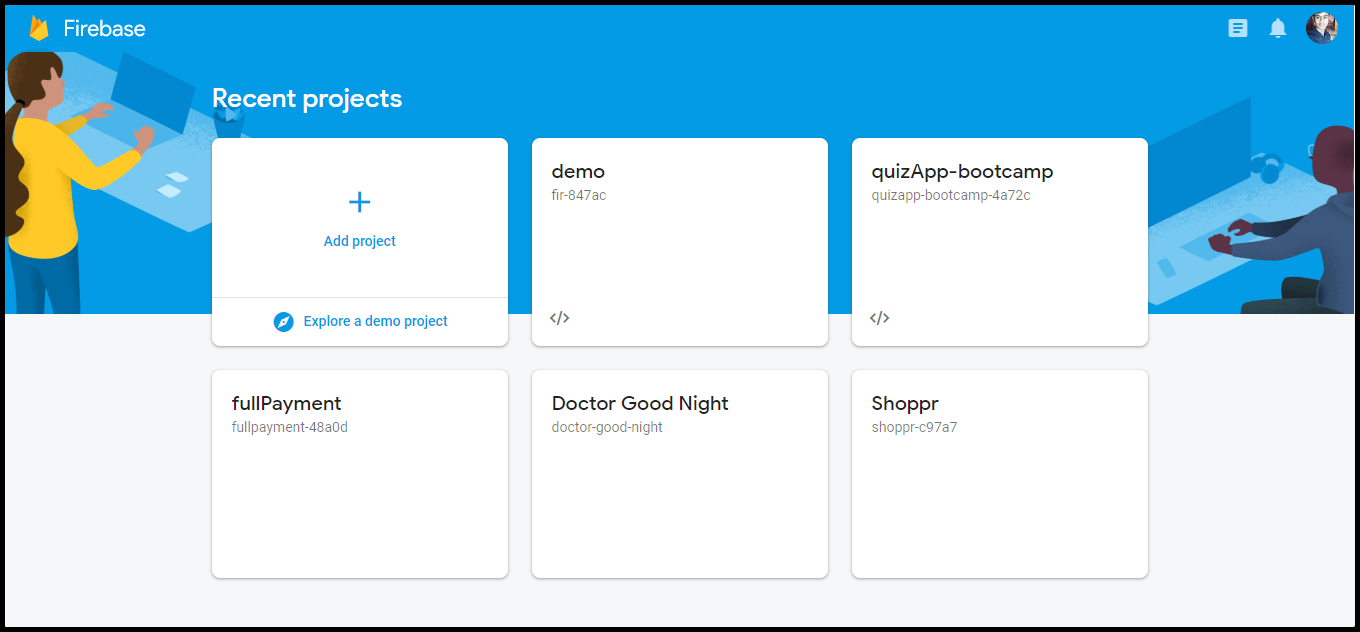Click project ID doctor-good-night
Viewport: 1360px width, 632px height.
click(607, 428)
